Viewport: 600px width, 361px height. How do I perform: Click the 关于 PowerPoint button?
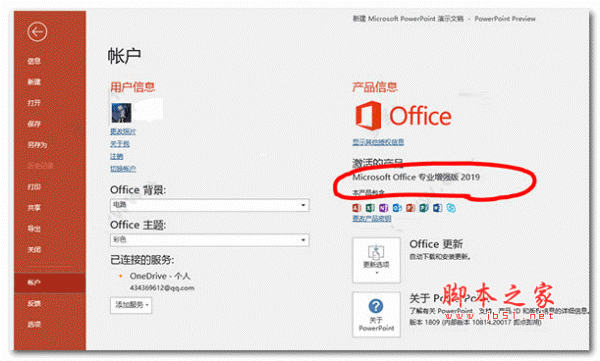click(x=376, y=314)
